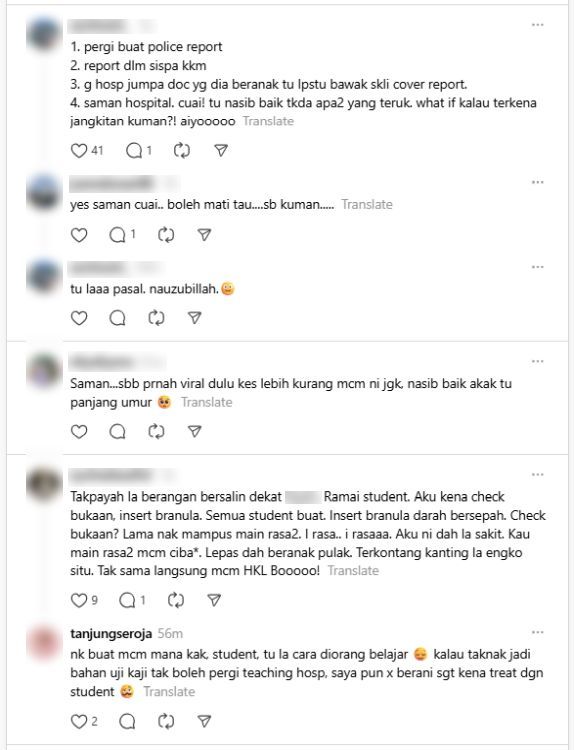The height and width of the screenshot is (750, 574).
Task: Like the 'Saman...sbb prnah viral' comment
Action: tap(79, 431)
